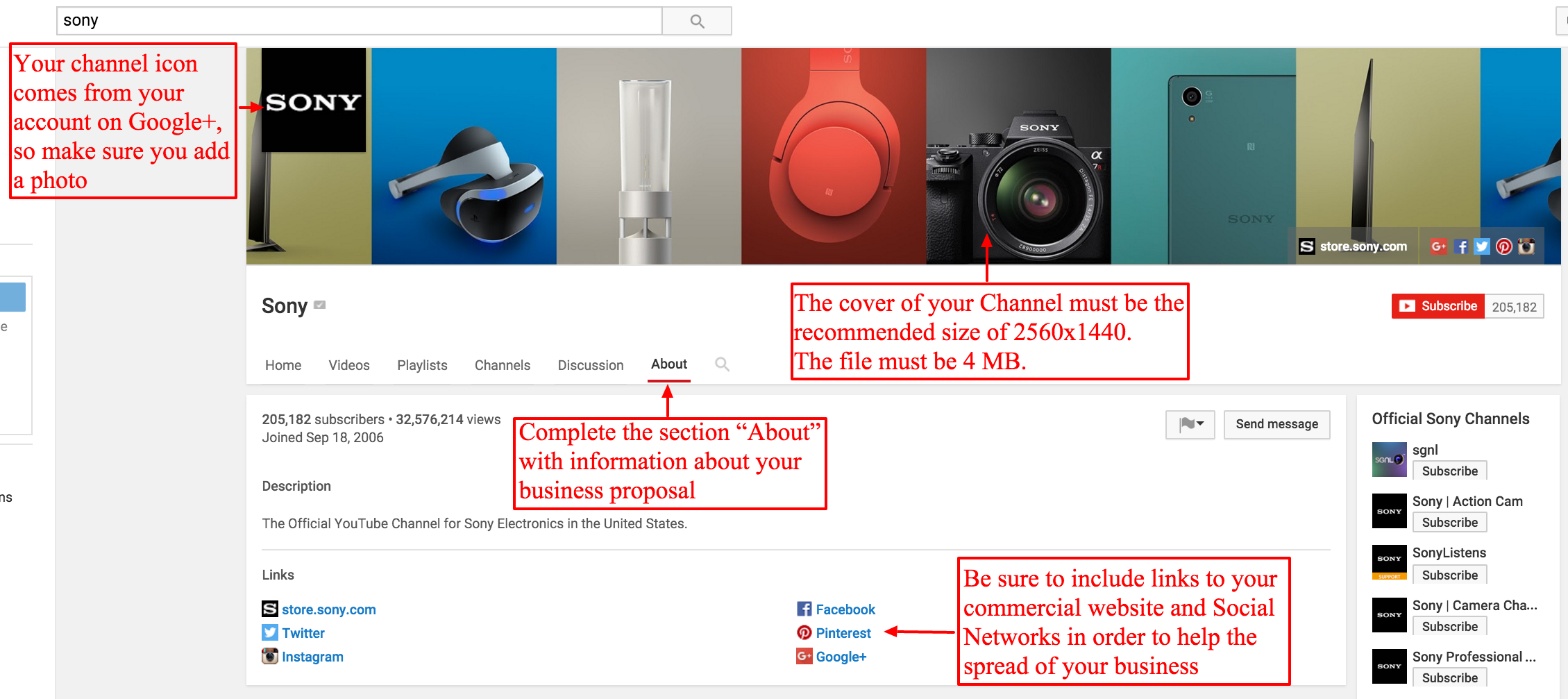Subscribe to the sgnl channel
The image size is (1568, 699).
1449,471
